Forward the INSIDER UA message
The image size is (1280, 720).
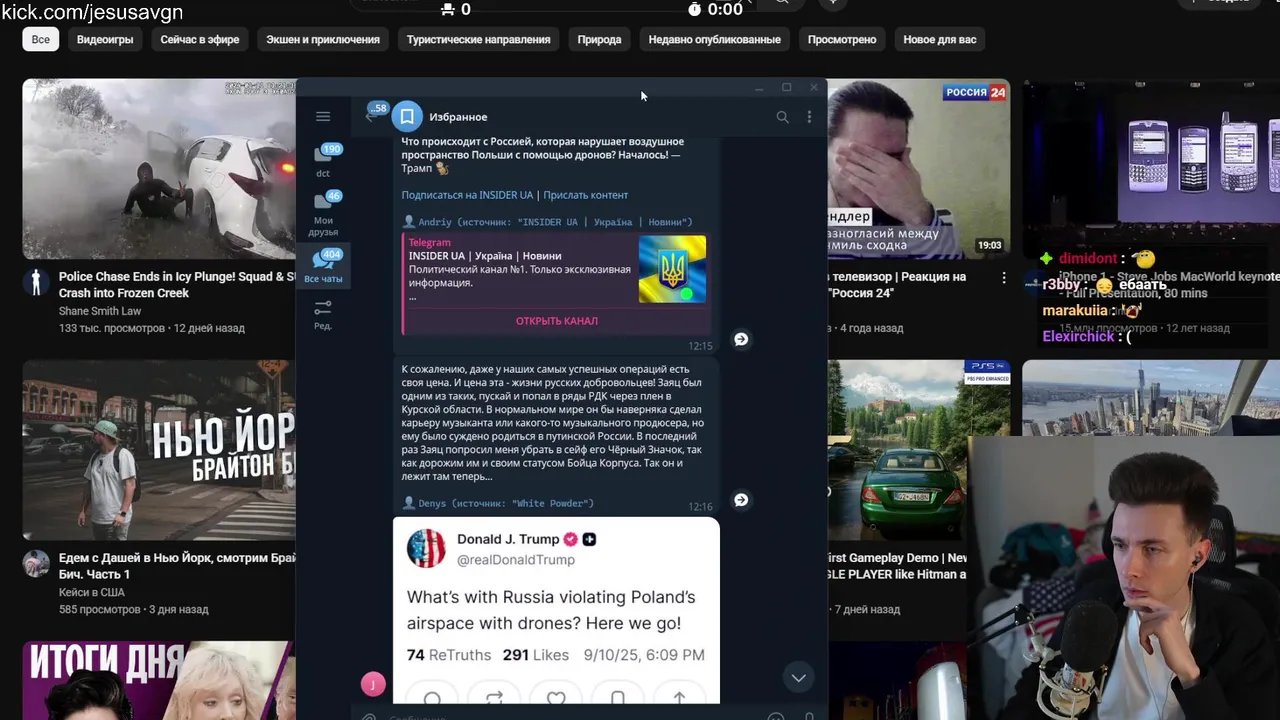tap(741, 339)
